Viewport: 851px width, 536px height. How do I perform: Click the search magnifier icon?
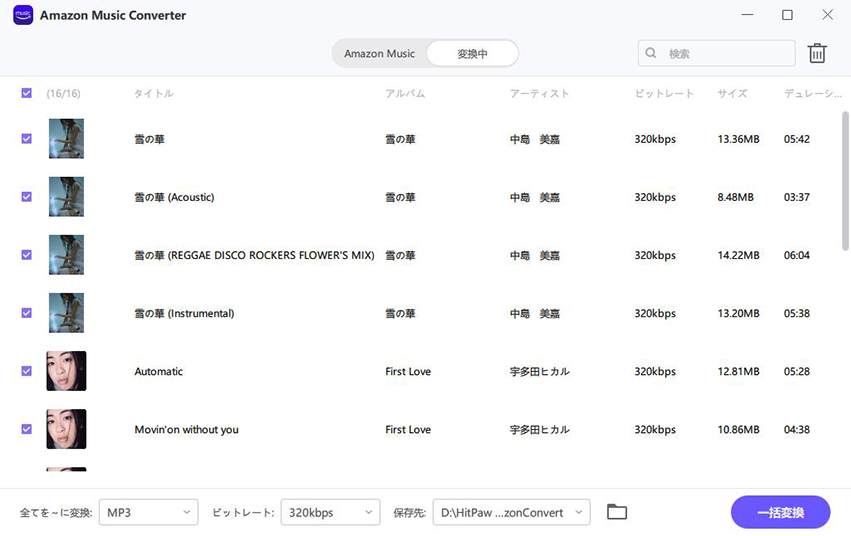(x=651, y=53)
